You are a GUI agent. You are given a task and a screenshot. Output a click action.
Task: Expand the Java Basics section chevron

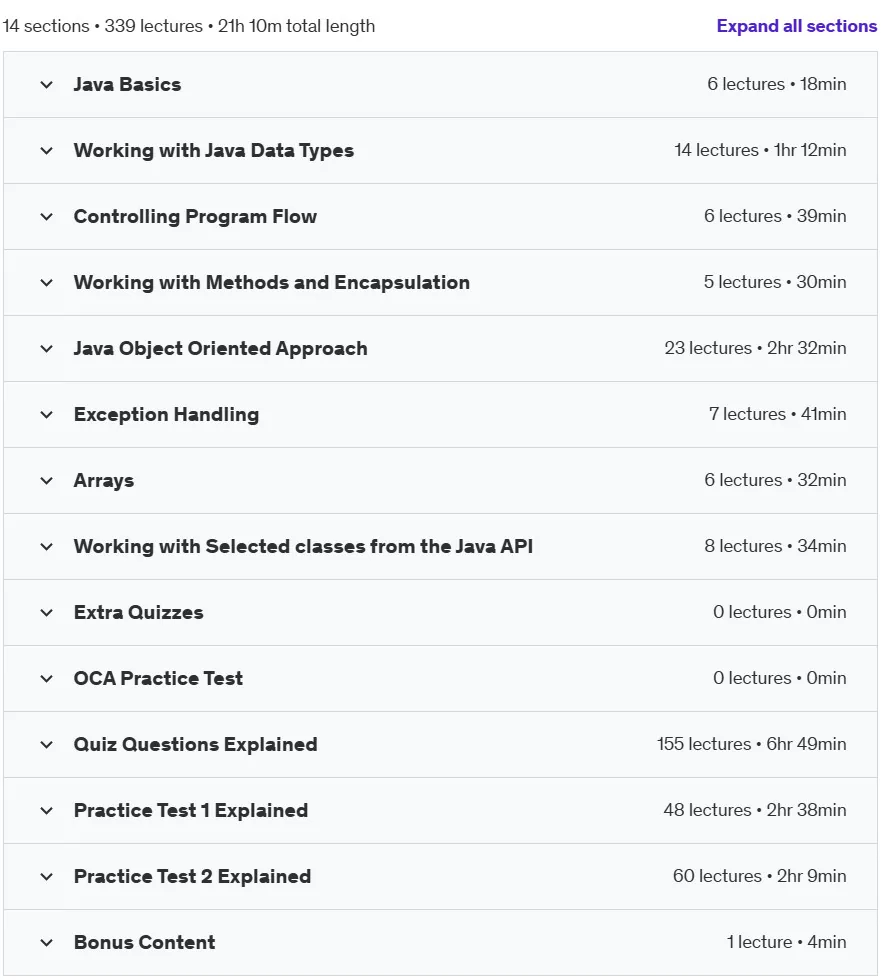(46, 84)
